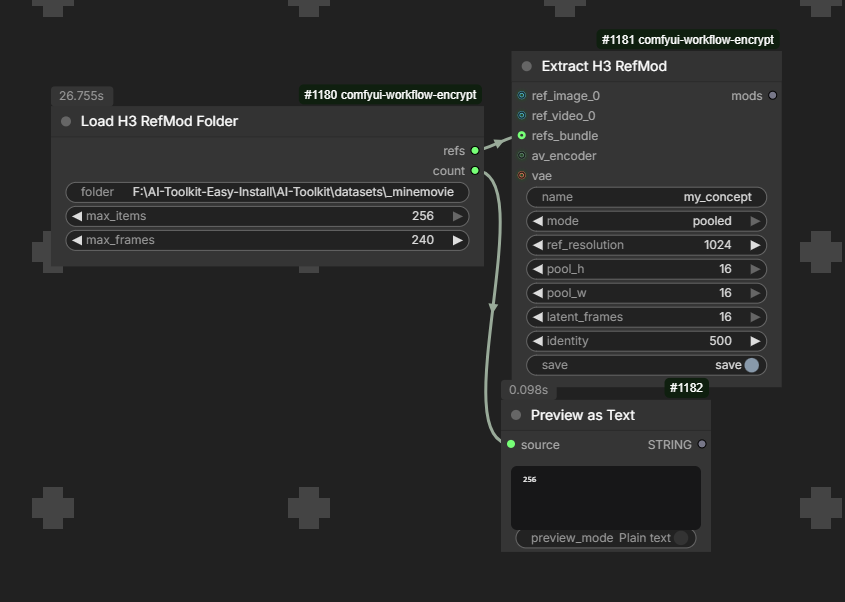This screenshot has width=845, height=602.
Task: Click the refs output port
Action: pyautogui.click(x=475, y=150)
